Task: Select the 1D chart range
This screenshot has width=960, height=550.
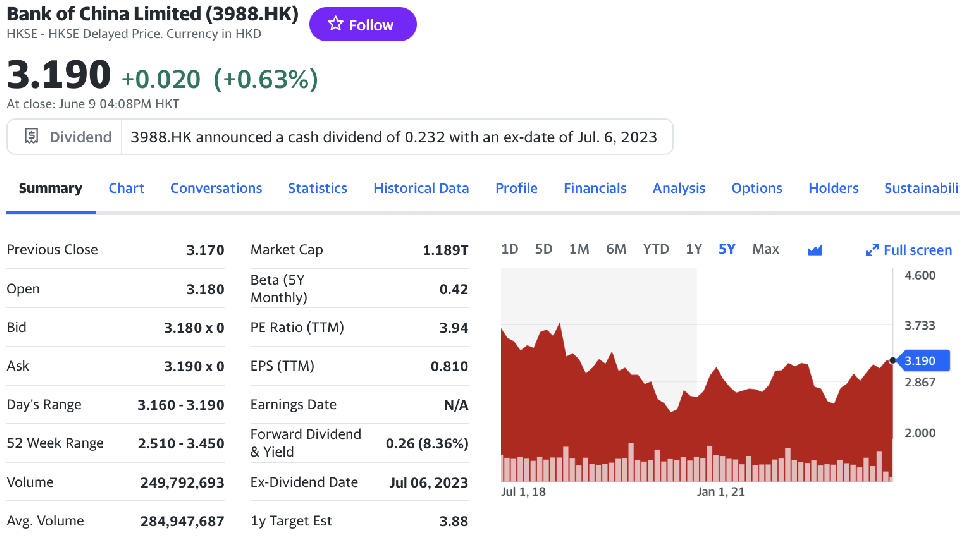Action: point(509,249)
